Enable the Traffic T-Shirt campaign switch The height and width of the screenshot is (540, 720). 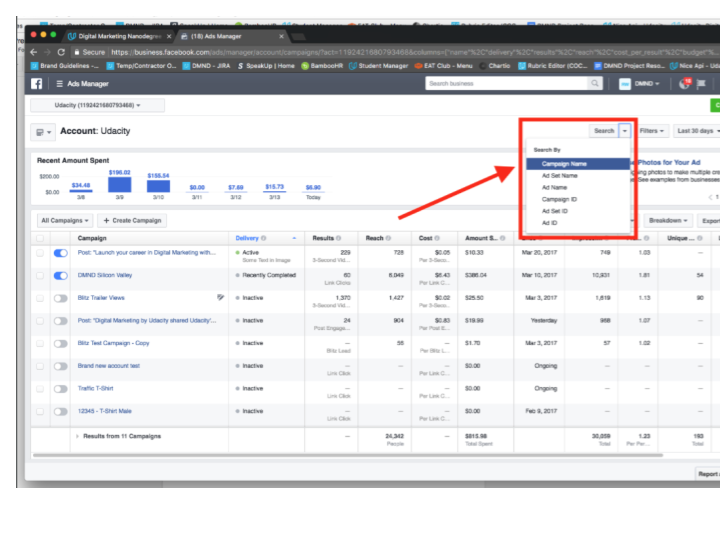click(x=61, y=388)
